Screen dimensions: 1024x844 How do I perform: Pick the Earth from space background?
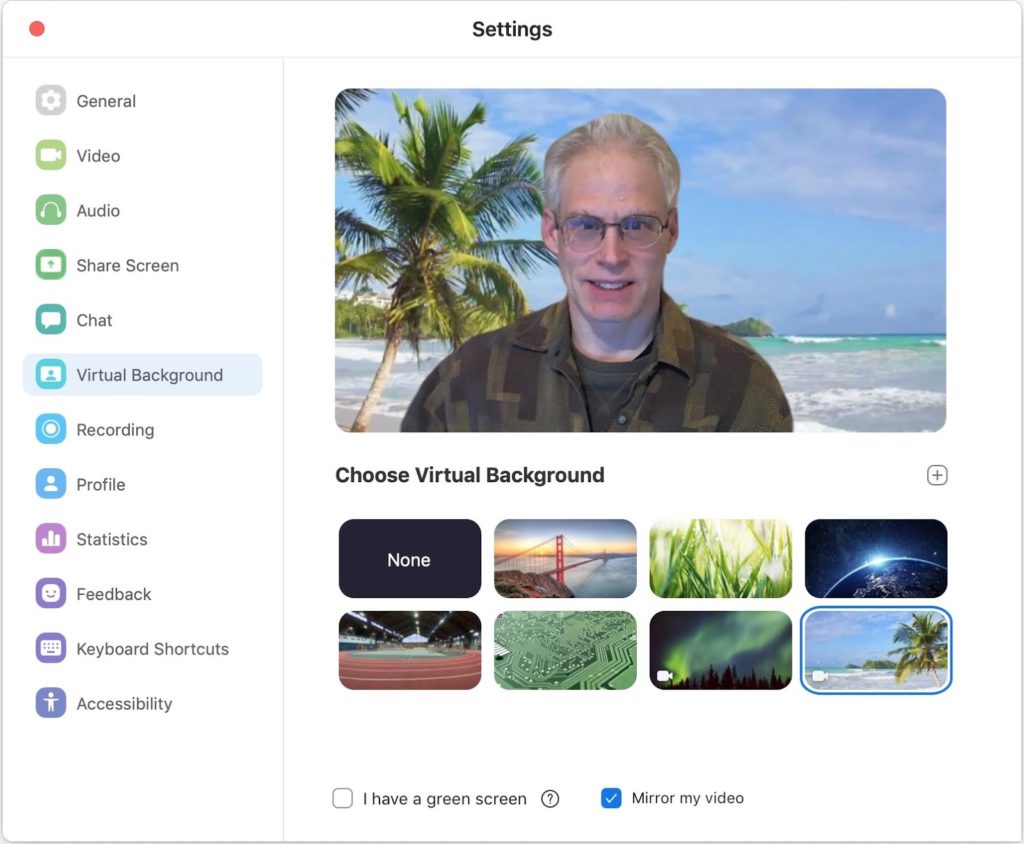coord(875,559)
